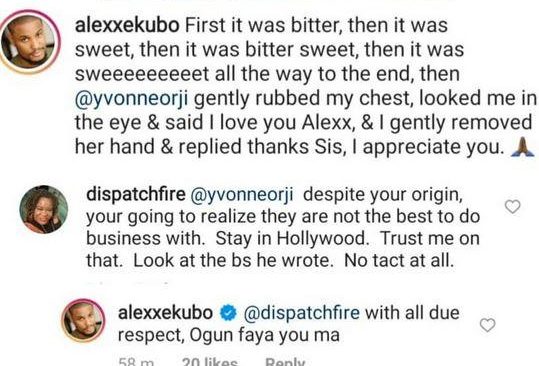Image resolution: width=539 pixels, height=366 pixels.
Task: Click alexxekubo username in the caption
Action: (127, 25)
